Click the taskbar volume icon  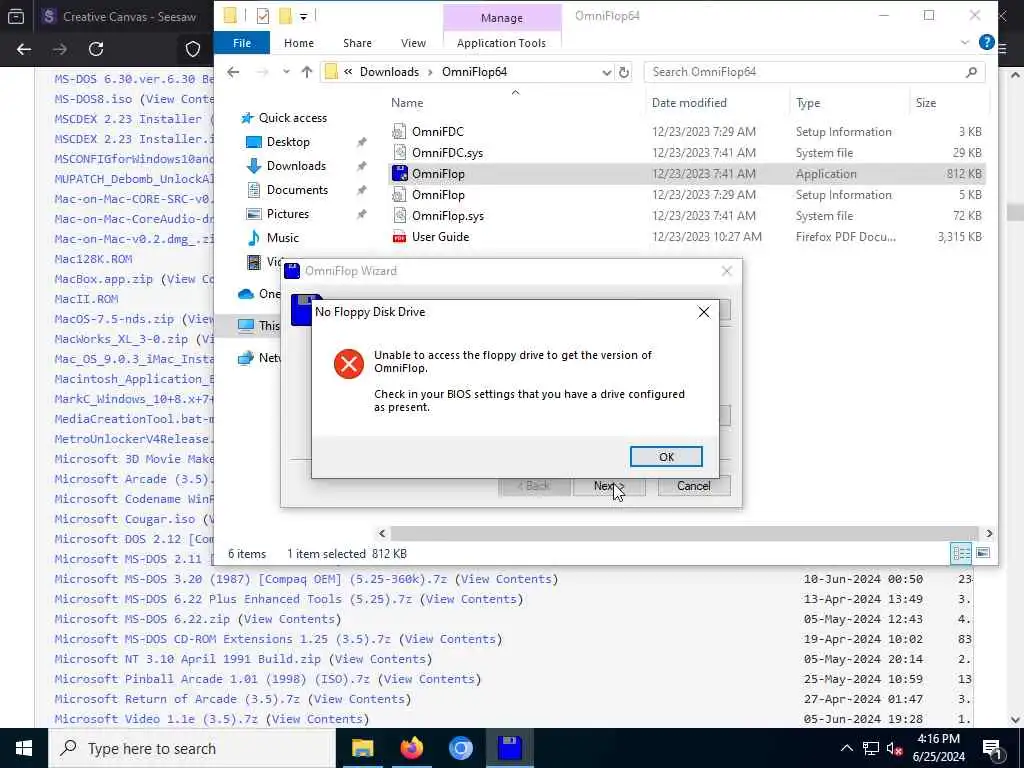tap(894, 748)
